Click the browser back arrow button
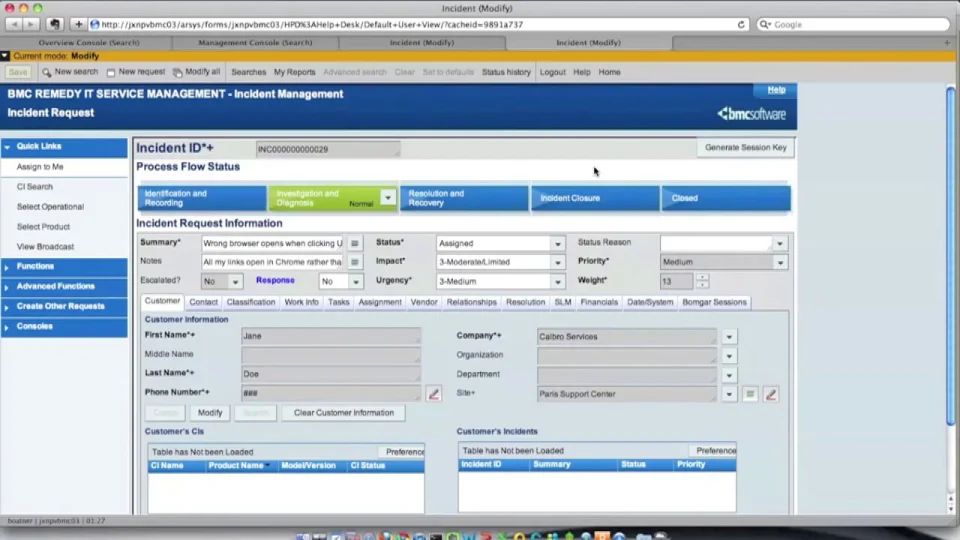The image size is (960, 540). coord(14,24)
